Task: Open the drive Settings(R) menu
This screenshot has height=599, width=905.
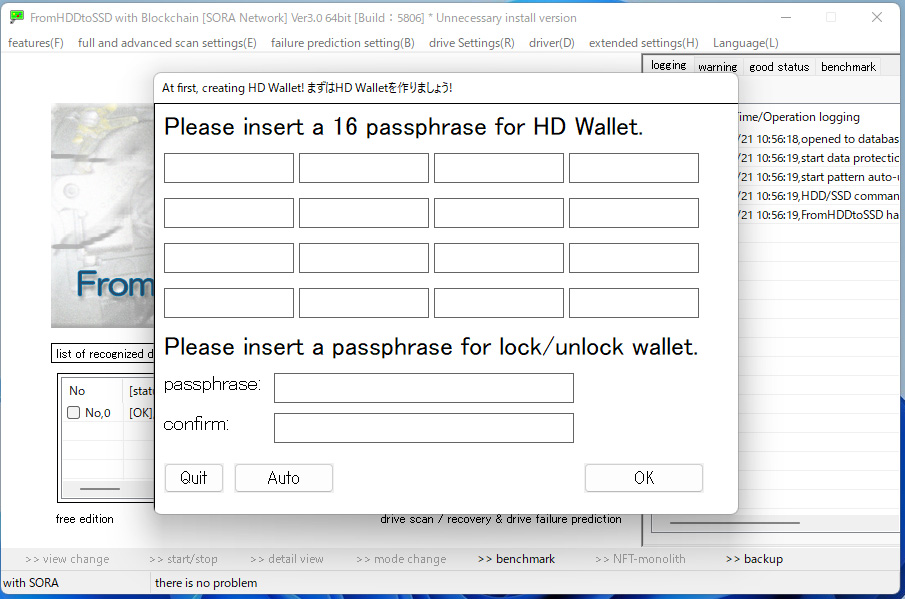Action: (x=472, y=43)
